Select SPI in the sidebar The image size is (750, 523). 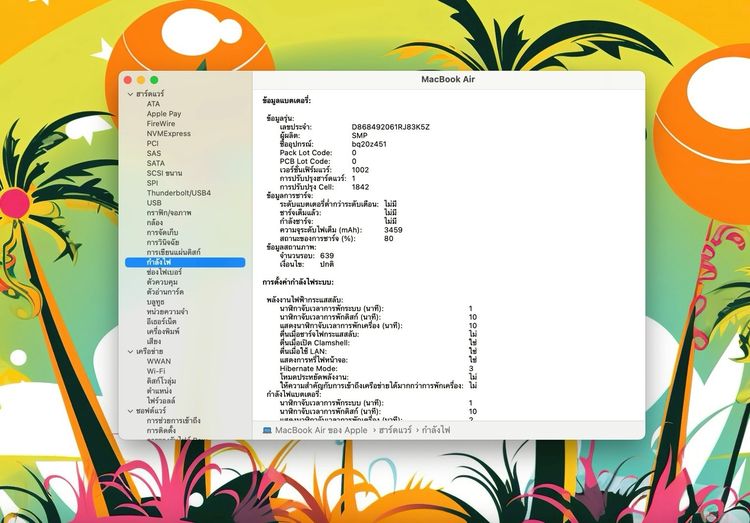[x=152, y=183]
